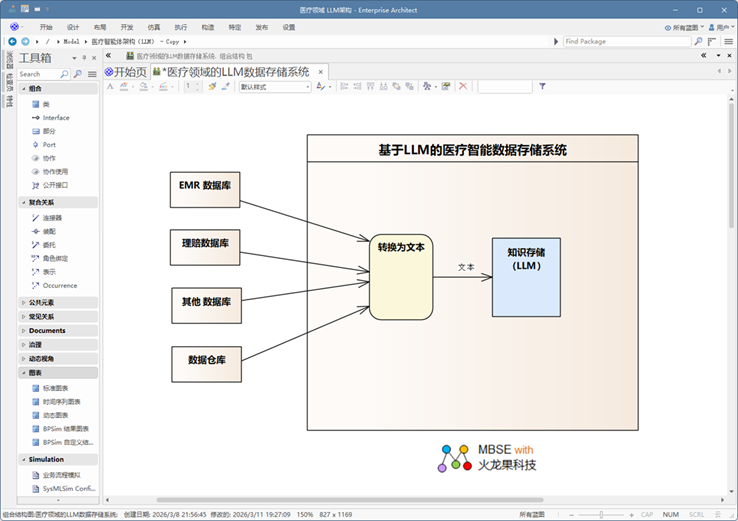Select the 转换为文本 element in the diagram
The image size is (738, 521).
tap(401, 276)
